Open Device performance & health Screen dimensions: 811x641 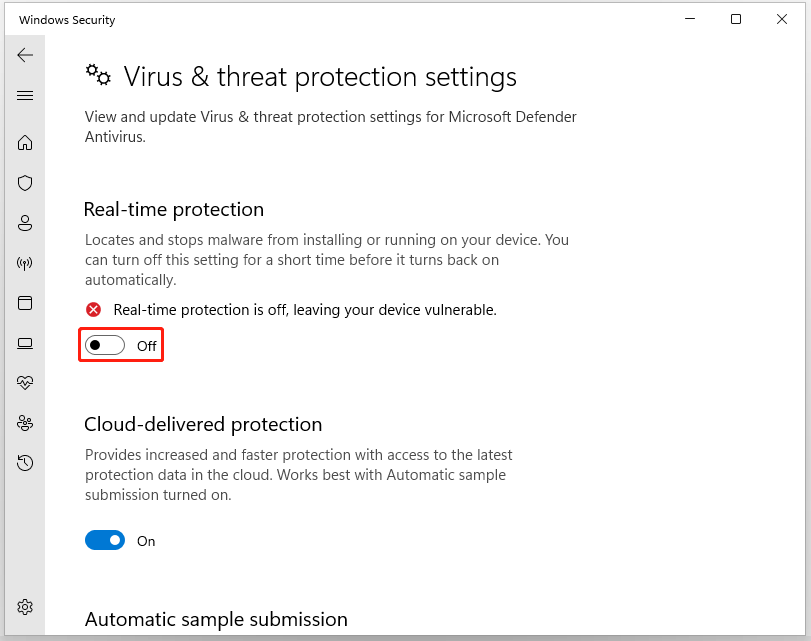point(25,382)
